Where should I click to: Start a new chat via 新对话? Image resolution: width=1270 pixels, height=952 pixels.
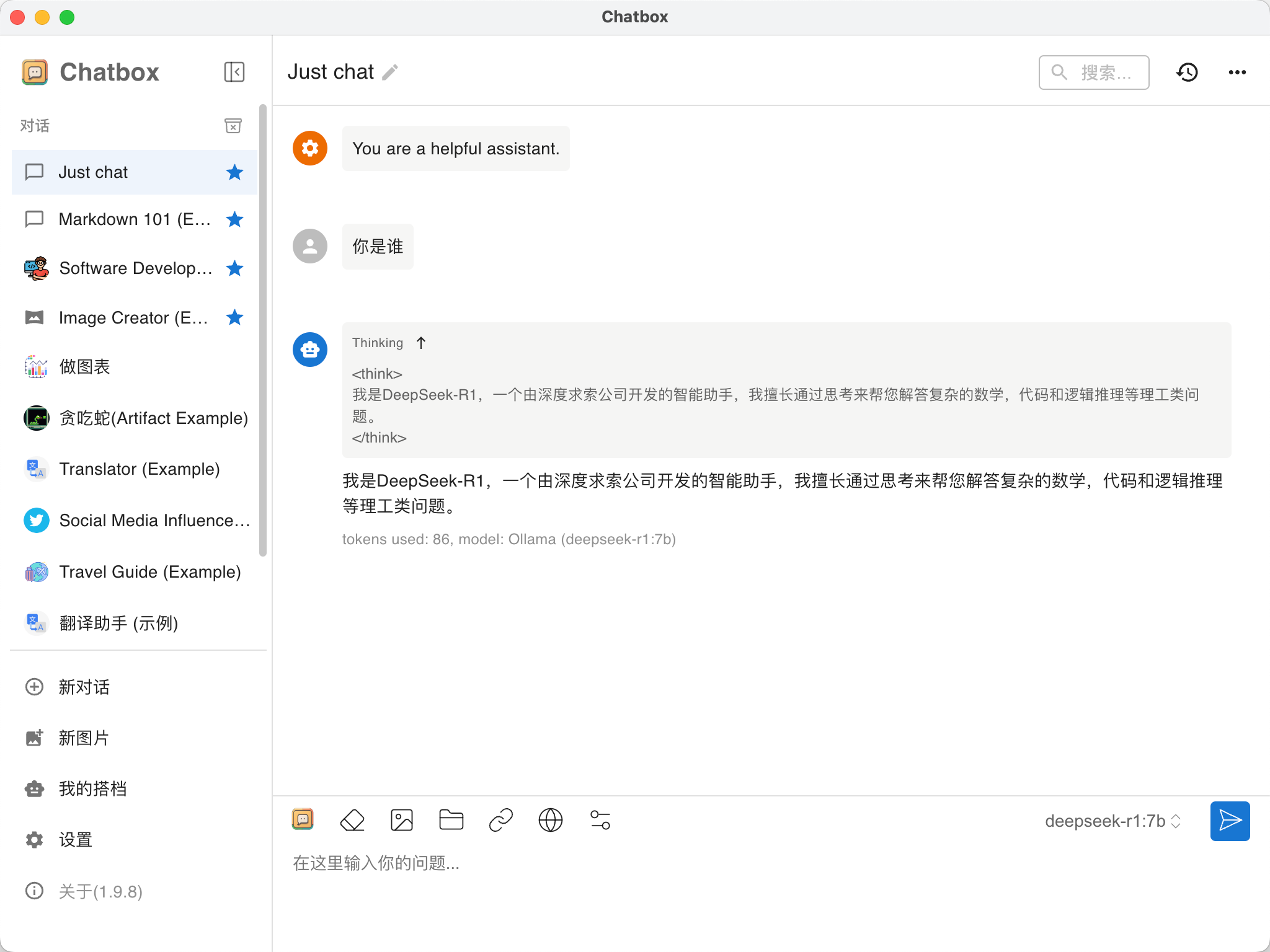[x=134, y=687]
